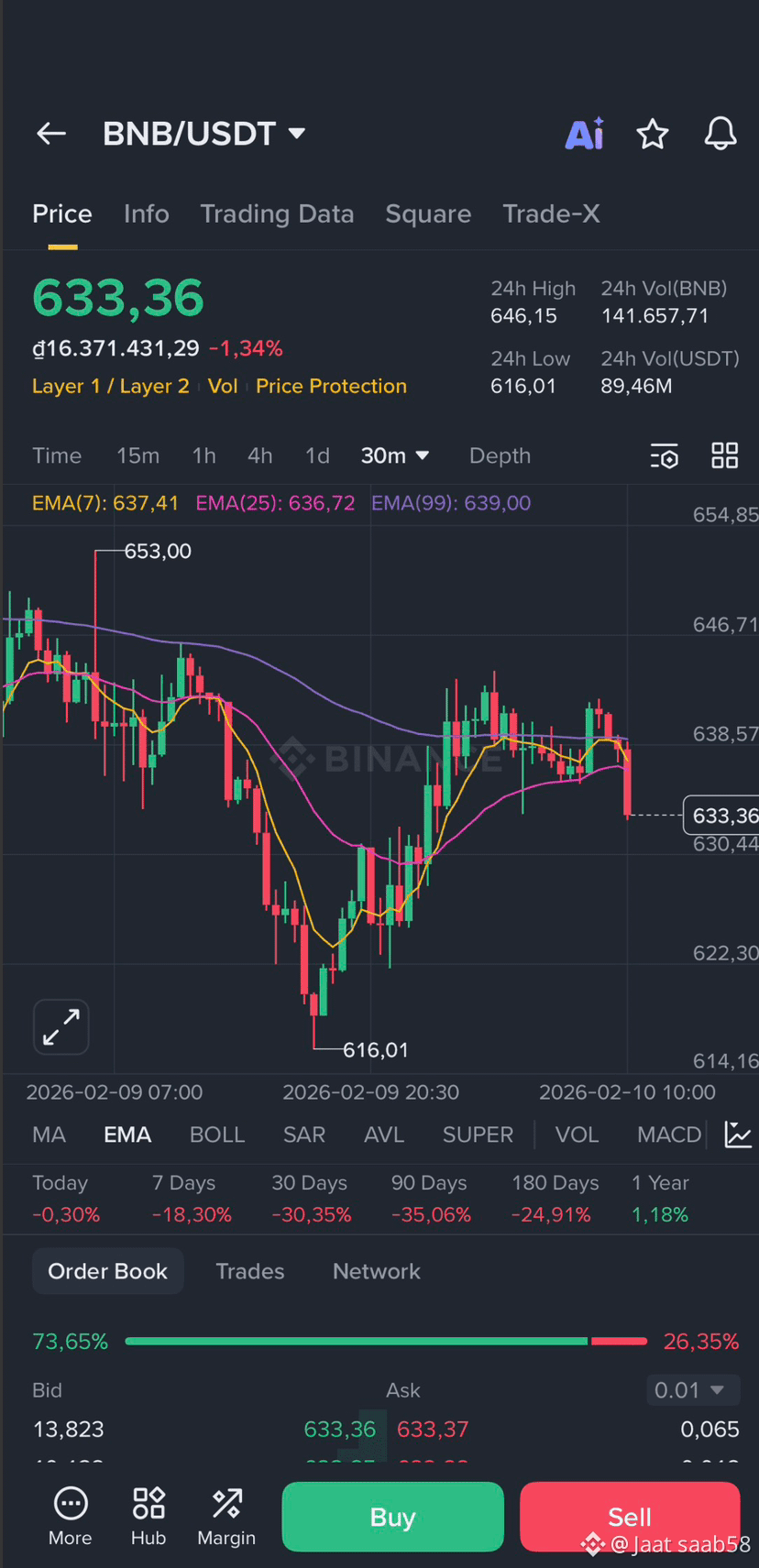Viewport: 759px width, 1568px height.
Task: Open the AI analysis icon
Action: pyautogui.click(x=585, y=134)
